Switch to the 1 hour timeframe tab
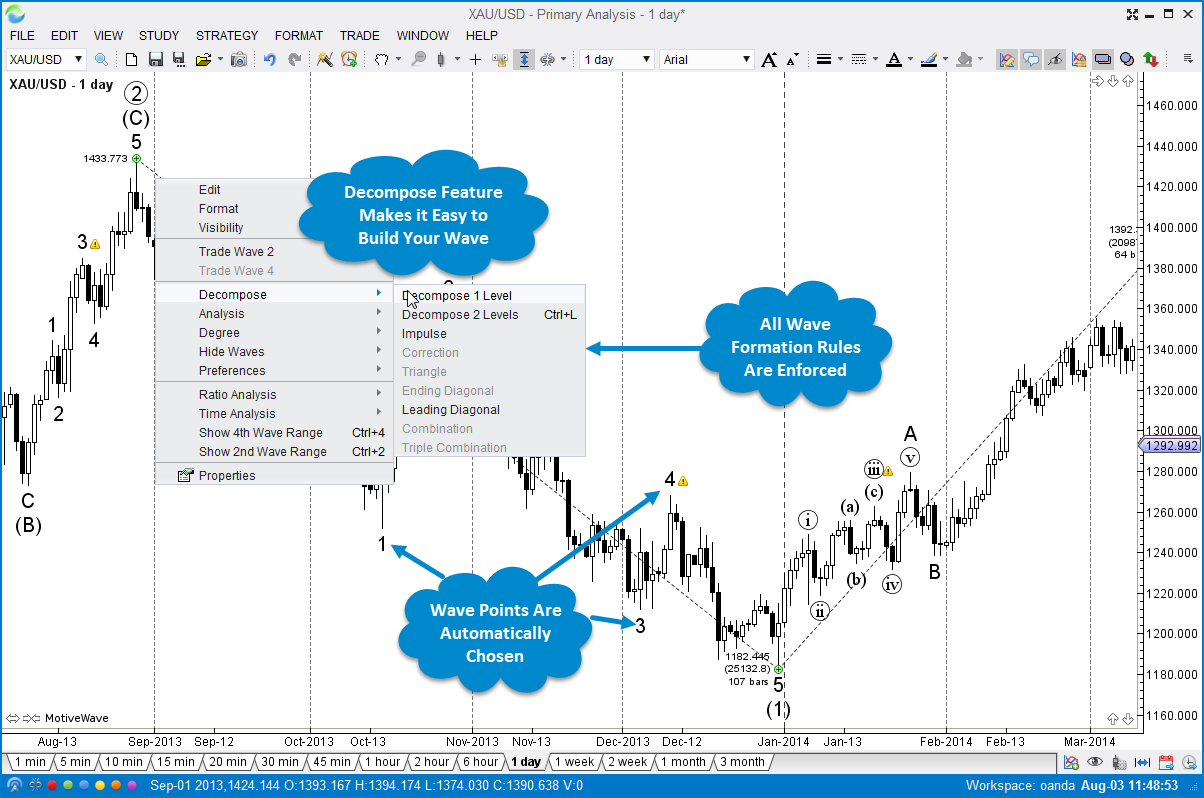The width and height of the screenshot is (1204, 798). pyautogui.click(x=380, y=762)
